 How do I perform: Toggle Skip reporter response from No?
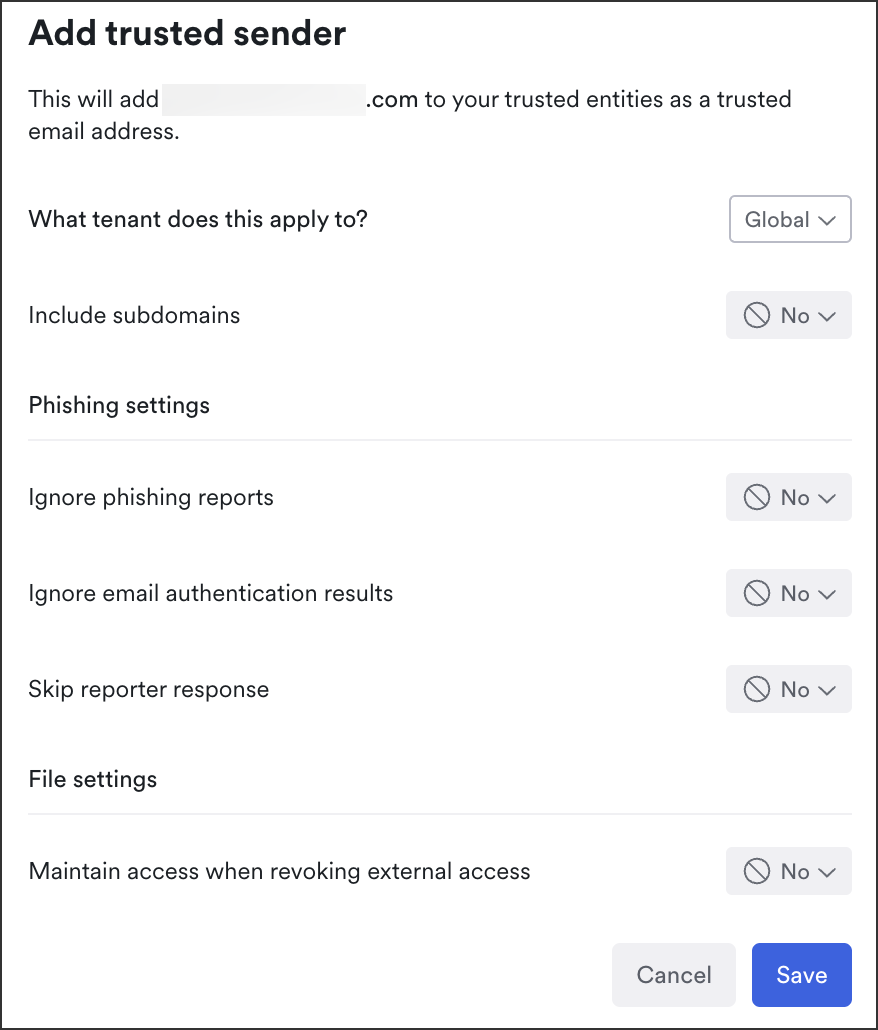[789, 689]
